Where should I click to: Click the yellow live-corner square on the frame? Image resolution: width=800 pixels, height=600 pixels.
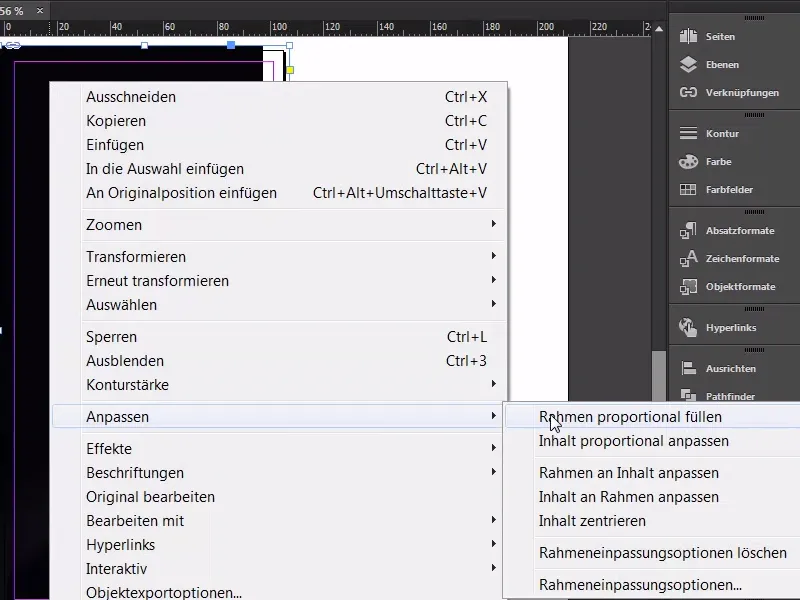pos(290,70)
